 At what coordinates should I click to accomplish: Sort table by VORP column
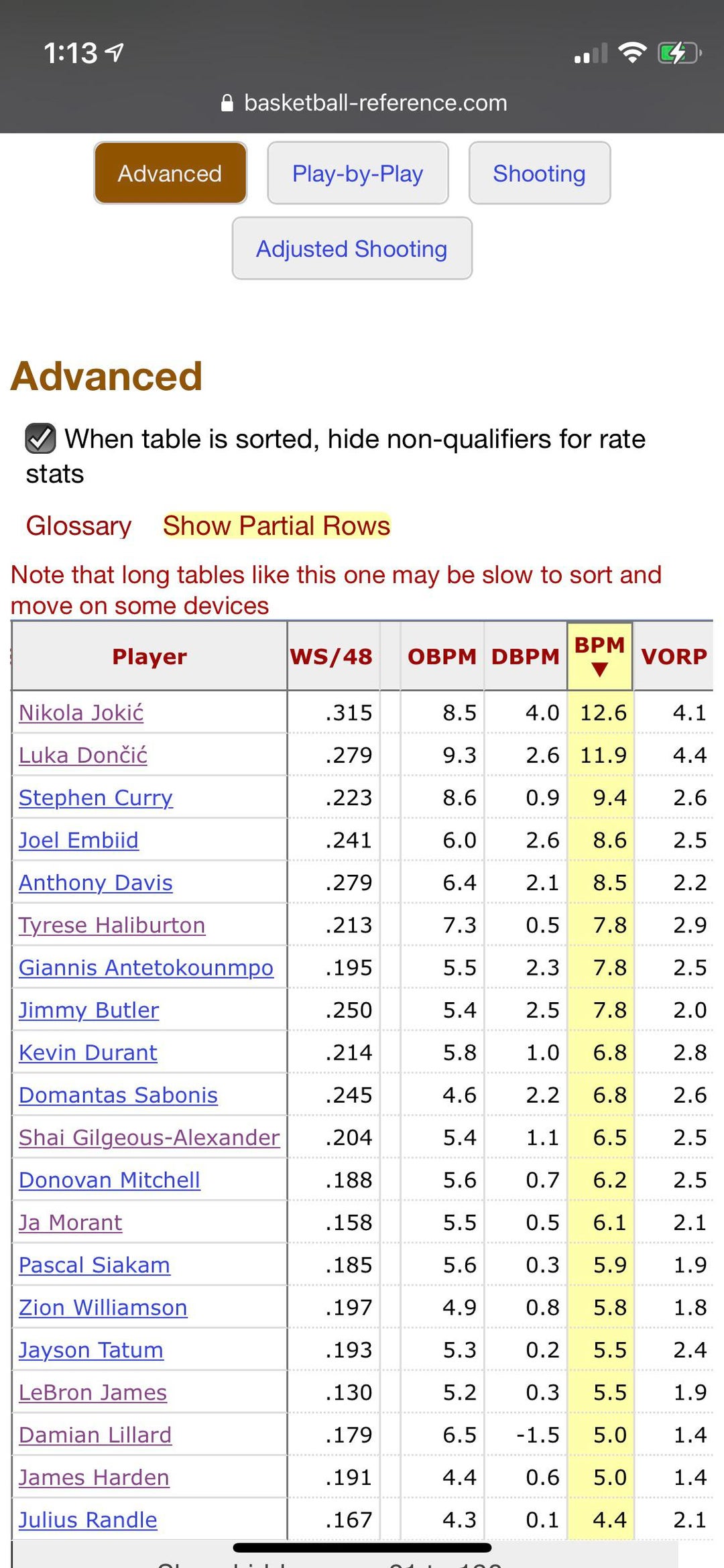(x=674, y=656)
